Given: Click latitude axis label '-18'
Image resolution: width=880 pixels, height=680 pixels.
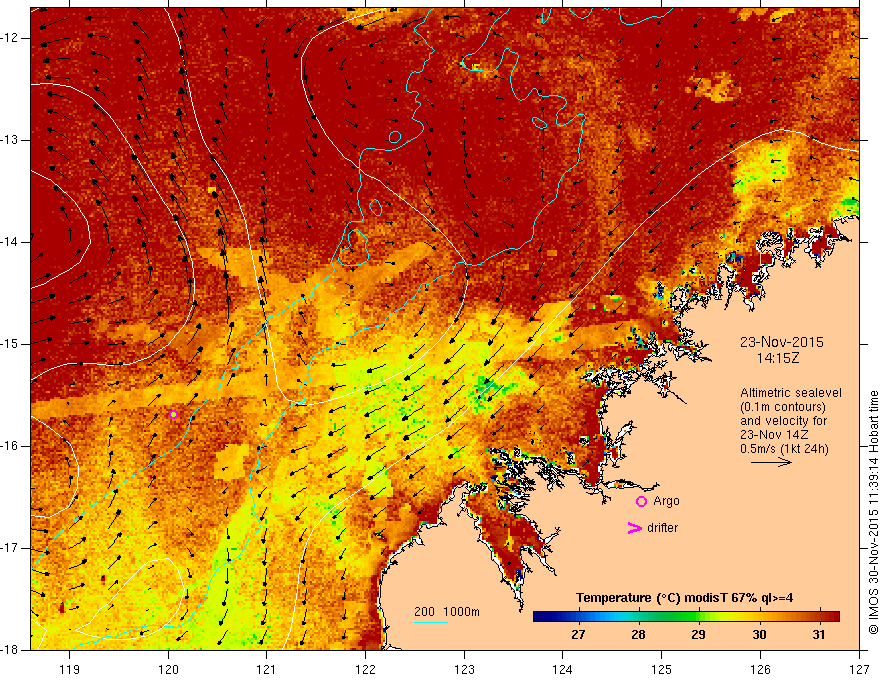Looking at the screenshot, I should tap(10, 650).
